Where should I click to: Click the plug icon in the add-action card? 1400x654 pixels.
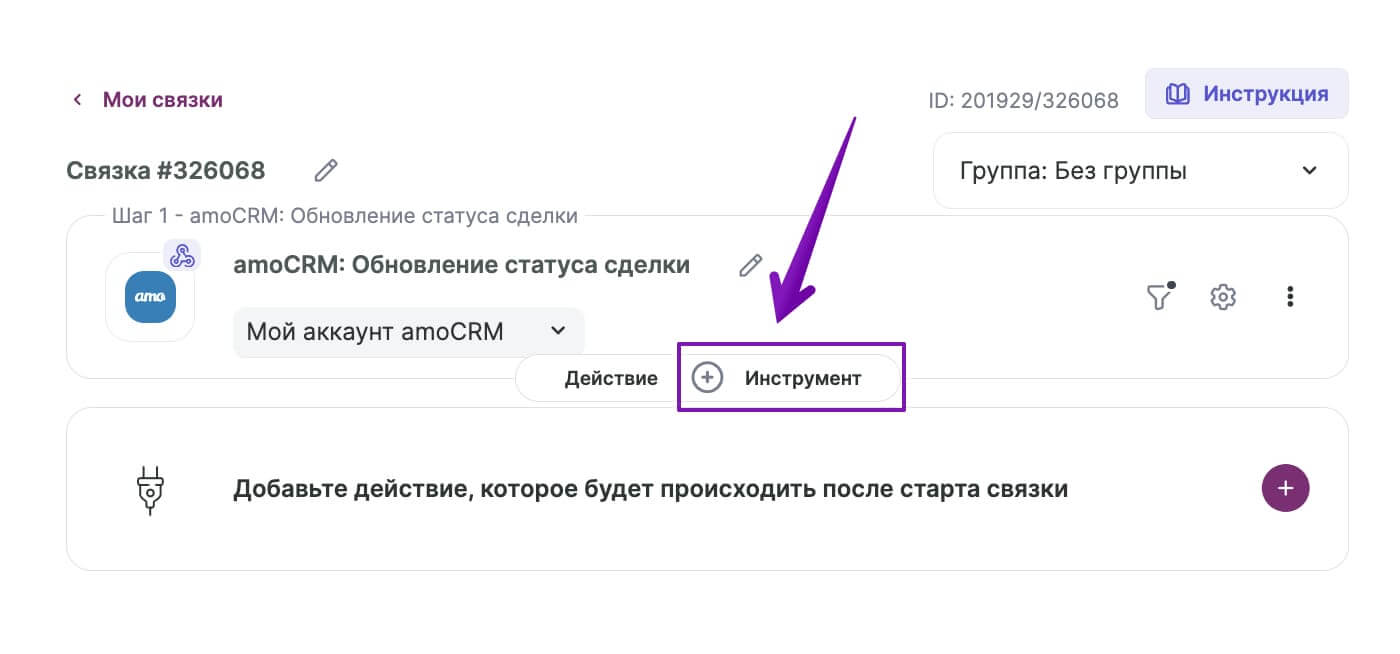[149, 489]
